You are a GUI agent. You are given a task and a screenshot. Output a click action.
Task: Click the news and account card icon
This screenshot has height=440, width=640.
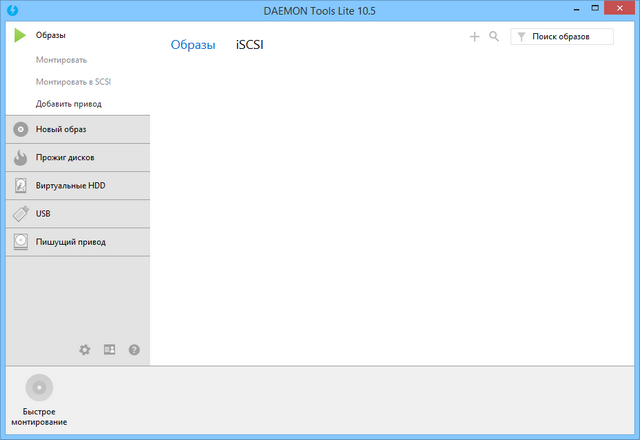click(x=109, y=350)
